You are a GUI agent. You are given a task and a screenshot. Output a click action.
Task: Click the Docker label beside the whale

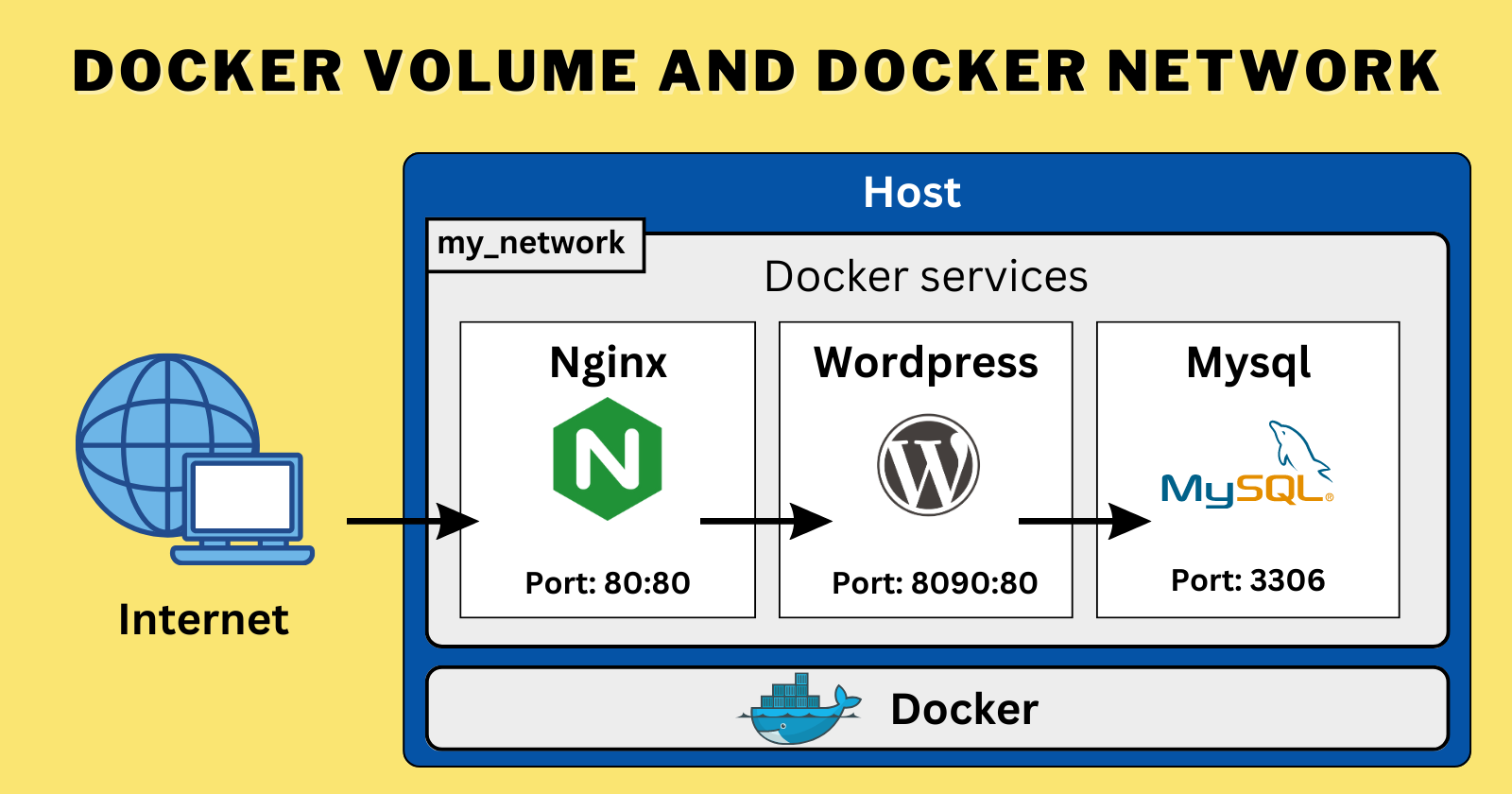pyautogui.click(x=964, y=709)
